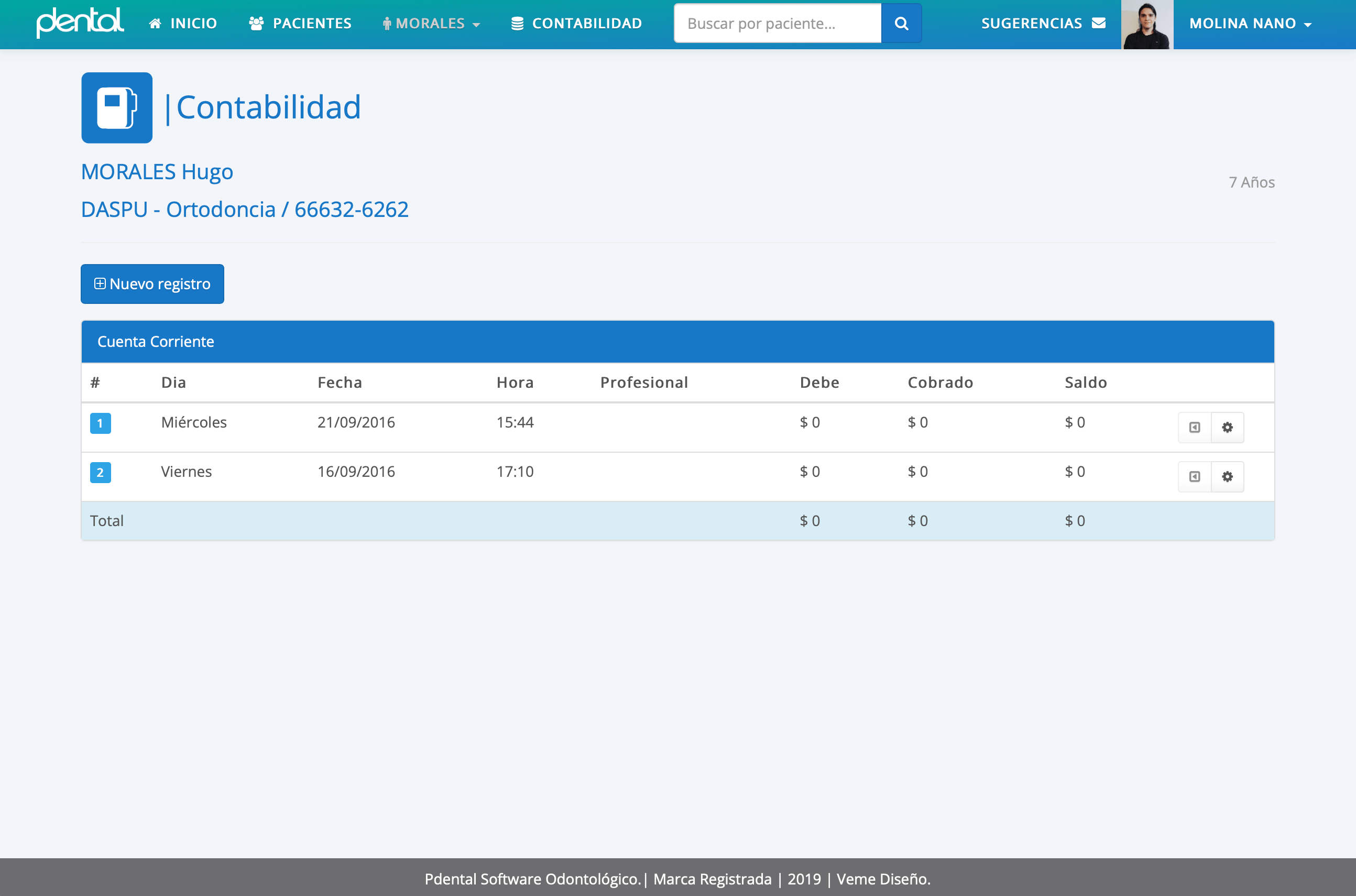
Task: Click the Pdental logo
Action: [x=80, y=23]
